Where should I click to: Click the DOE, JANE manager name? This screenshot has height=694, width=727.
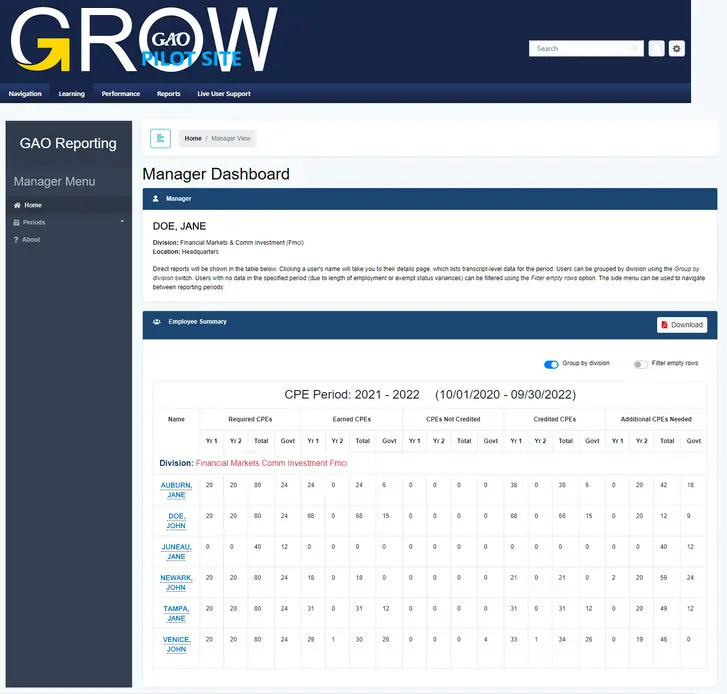(x=179, y=226)
